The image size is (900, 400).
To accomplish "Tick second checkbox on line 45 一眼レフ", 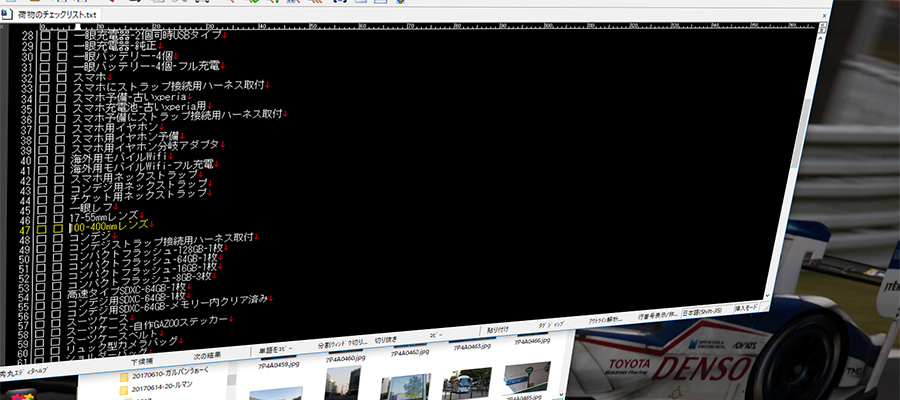I will pyautogui.click(x=60, y=206).
